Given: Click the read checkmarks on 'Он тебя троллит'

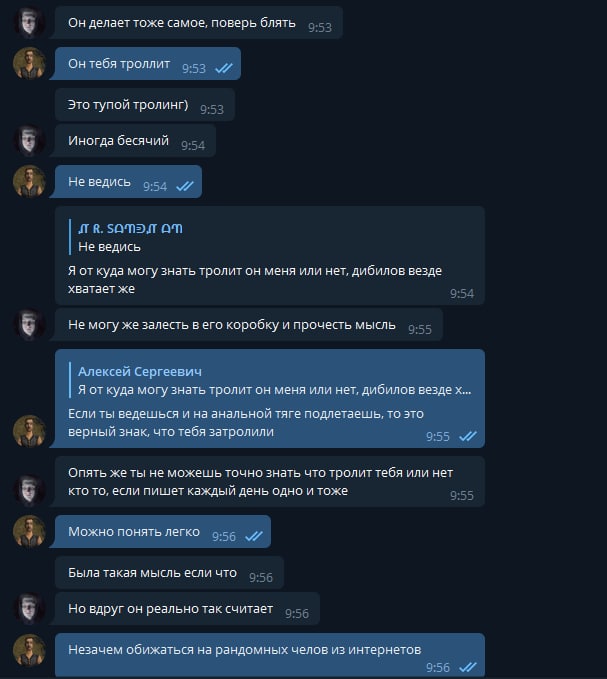Looking at the screenshot, I should tap(224, 68).
